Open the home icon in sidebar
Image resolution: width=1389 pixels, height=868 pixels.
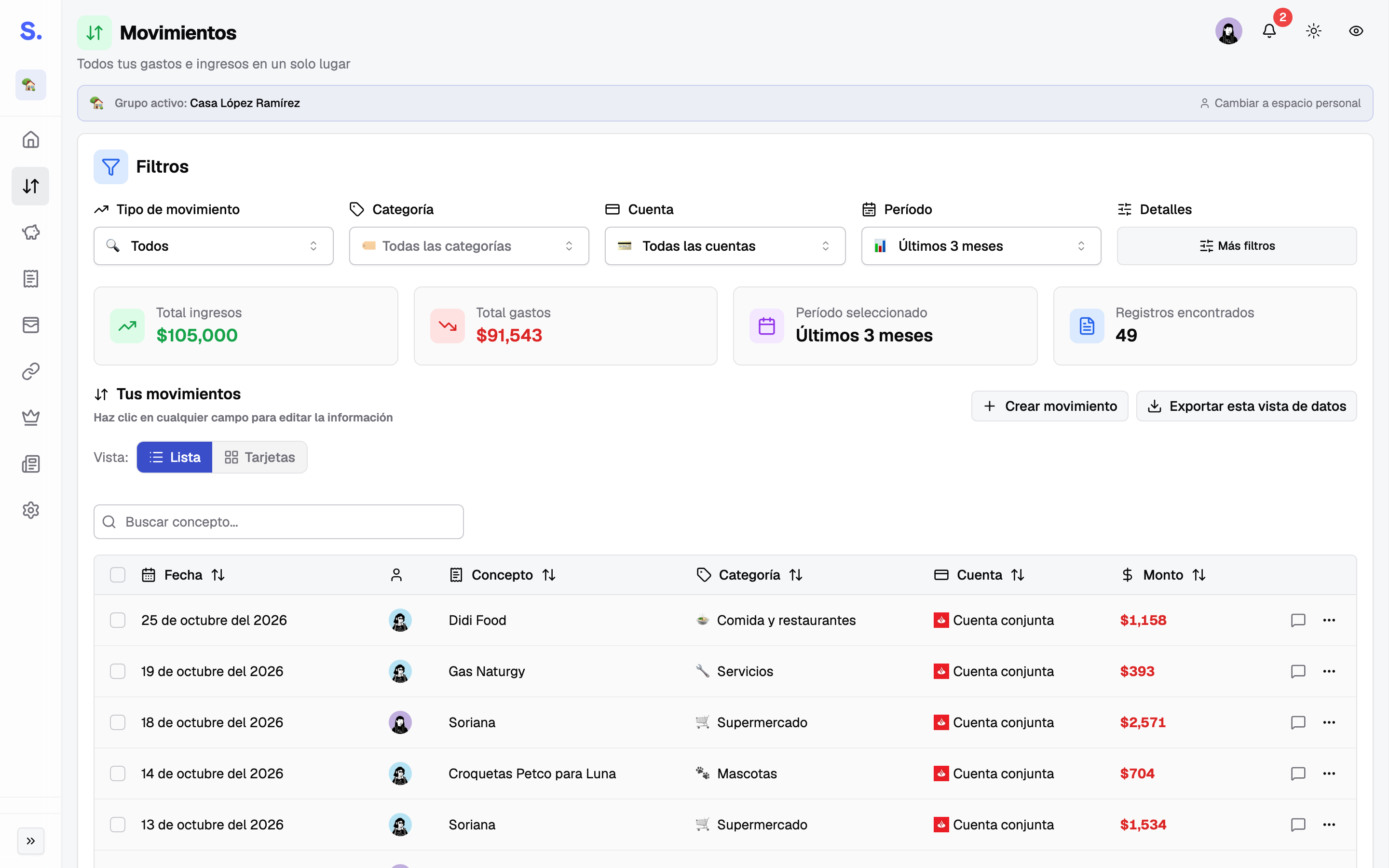pyautogui.click(x=30, y=139)
